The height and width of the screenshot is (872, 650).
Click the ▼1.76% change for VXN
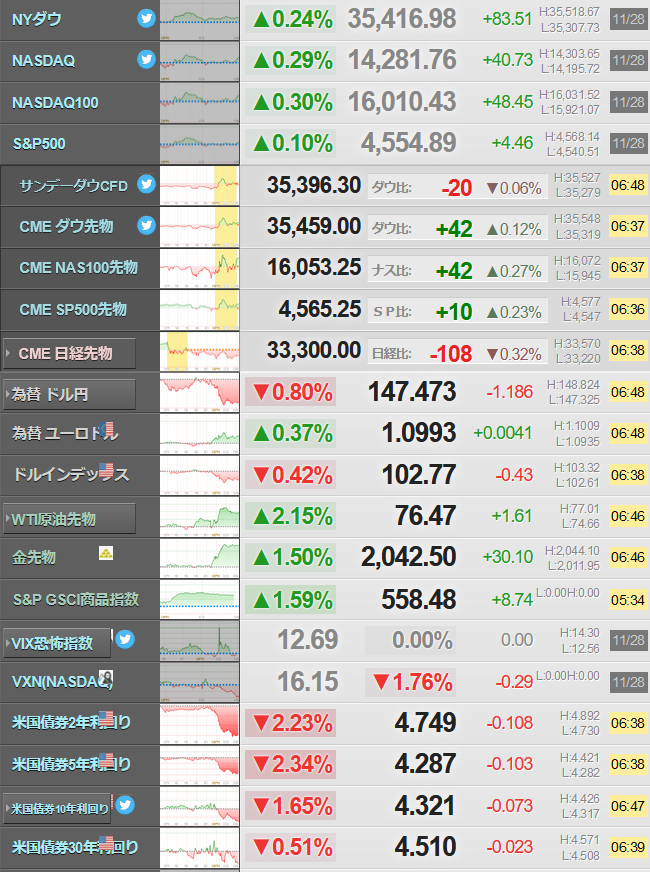(411, 682)
